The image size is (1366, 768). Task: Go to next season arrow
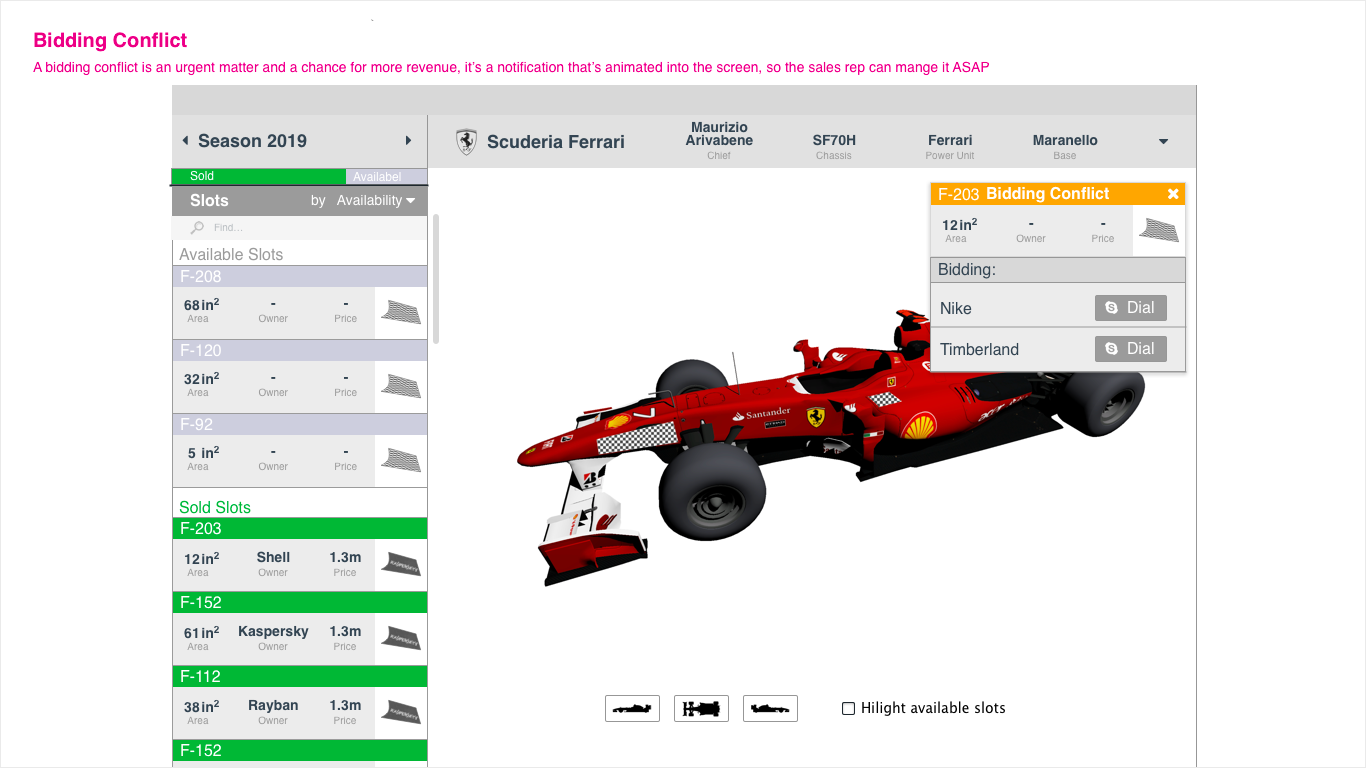pos(408,141)
